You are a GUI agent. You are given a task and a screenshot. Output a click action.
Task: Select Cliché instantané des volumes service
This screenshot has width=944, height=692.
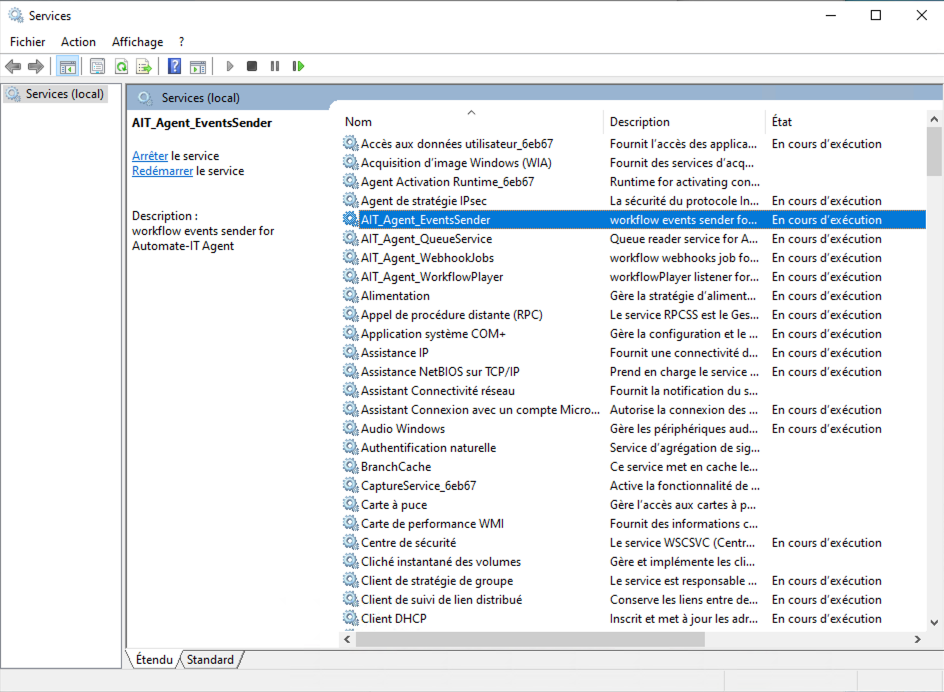coord(441,561)
